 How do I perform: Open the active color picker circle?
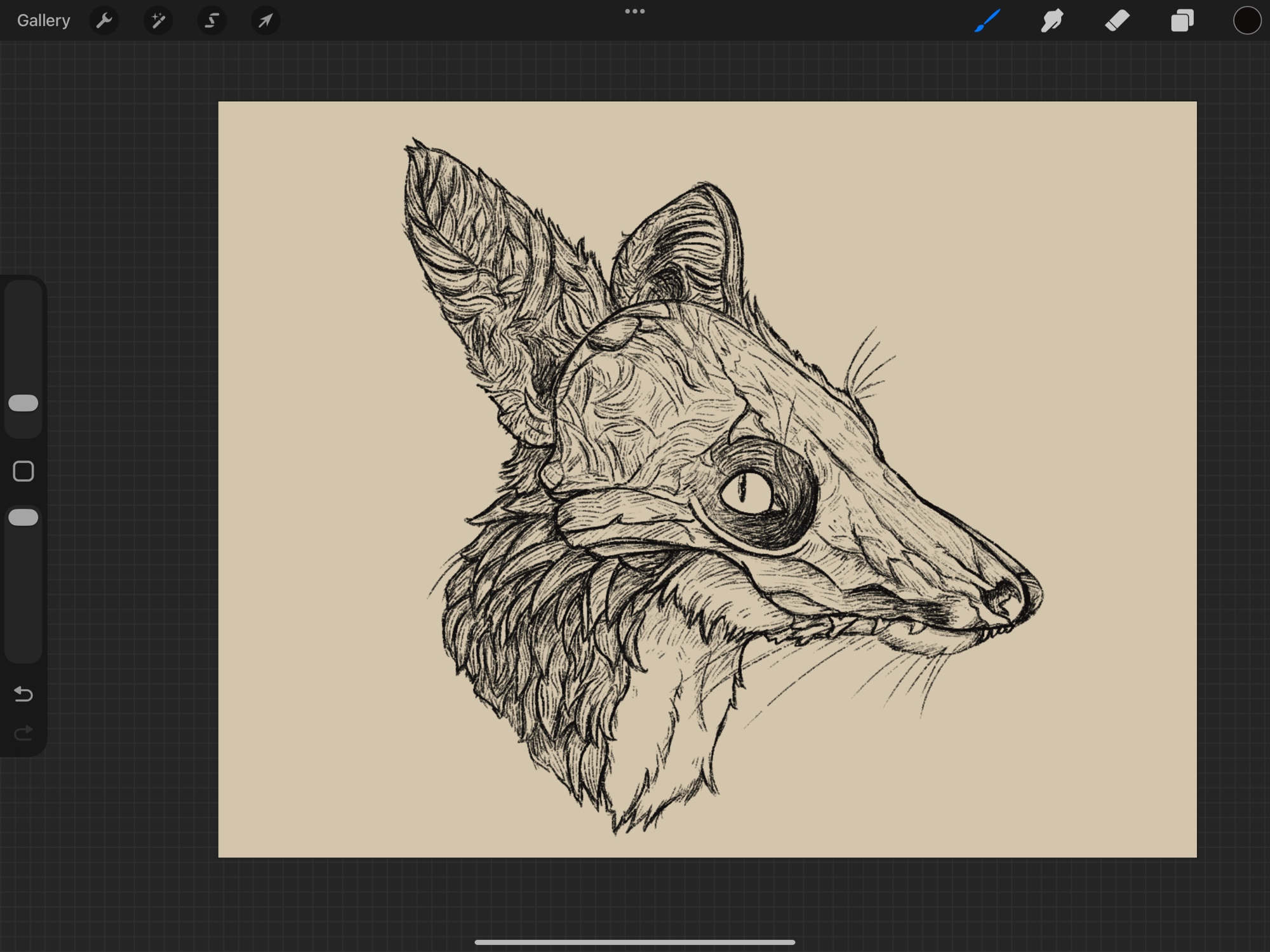click(x=1247, y=21)
